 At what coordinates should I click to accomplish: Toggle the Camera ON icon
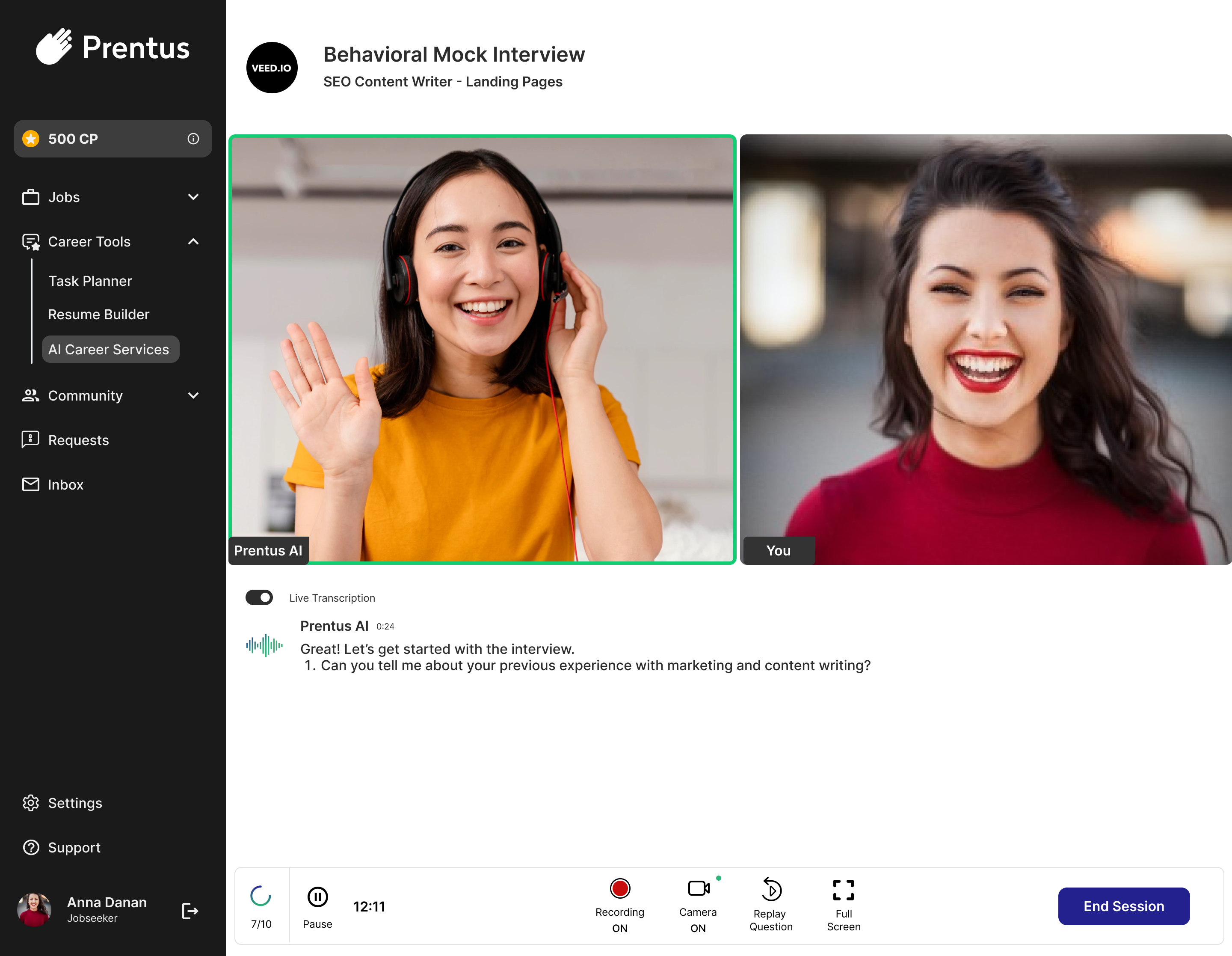699,888
